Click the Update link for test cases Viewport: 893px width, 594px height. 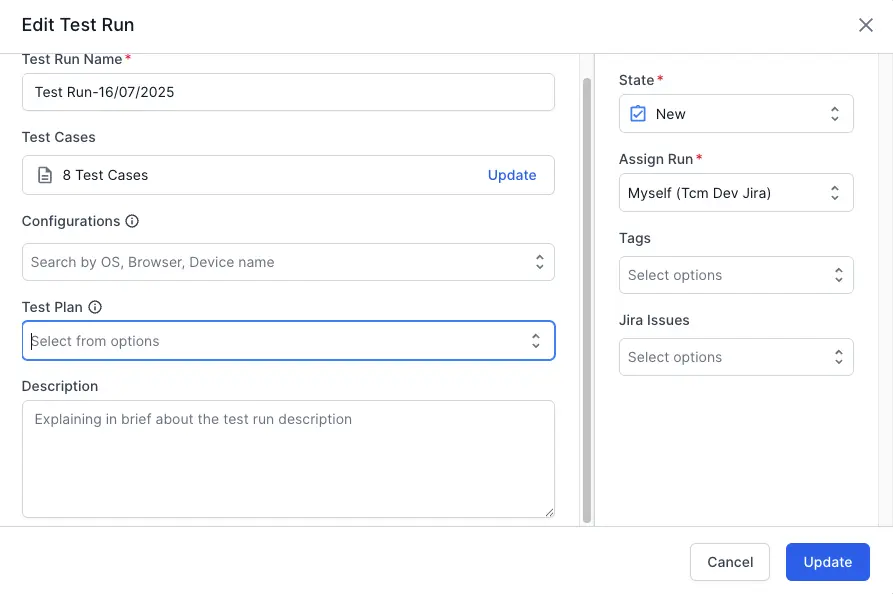click(x=512, y=175)
